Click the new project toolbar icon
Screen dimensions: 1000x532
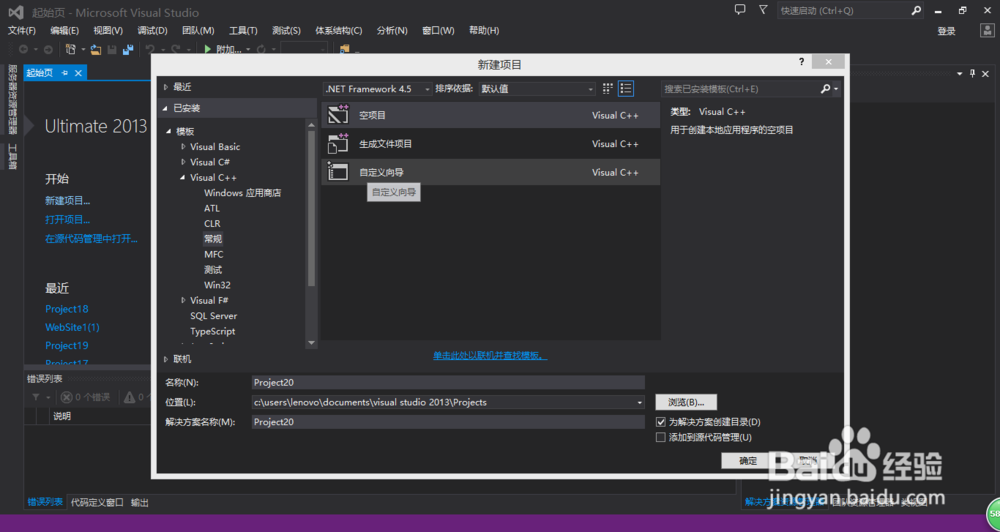(71, 49)
